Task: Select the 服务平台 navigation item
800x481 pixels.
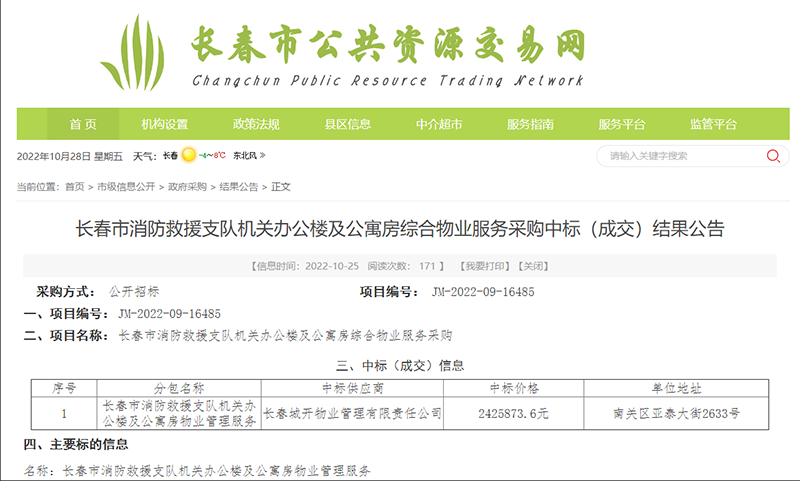Action: (622, 124)
